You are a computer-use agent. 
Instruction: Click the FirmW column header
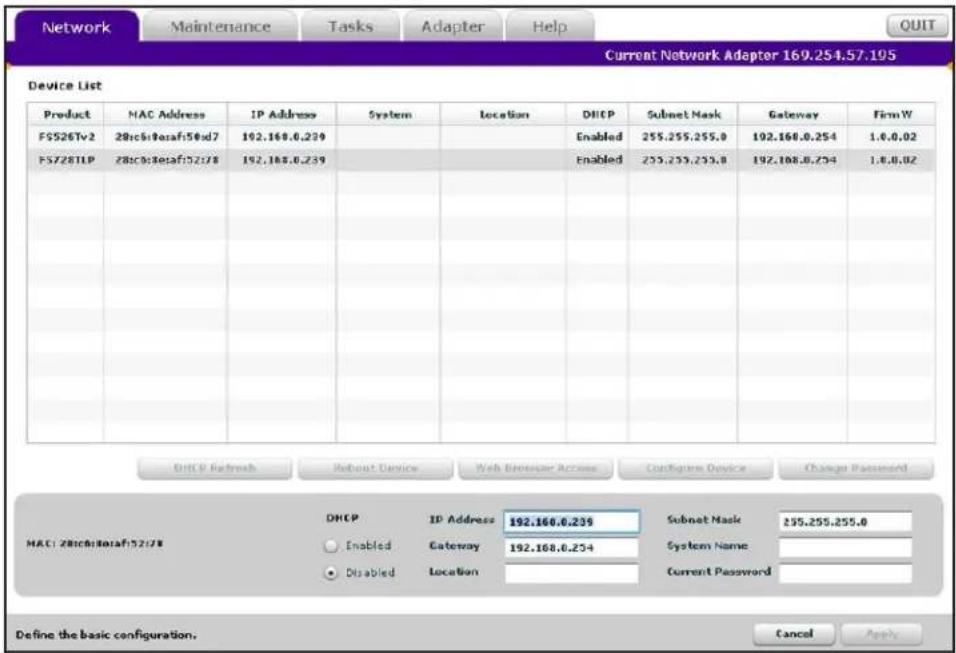pos(891,114)
